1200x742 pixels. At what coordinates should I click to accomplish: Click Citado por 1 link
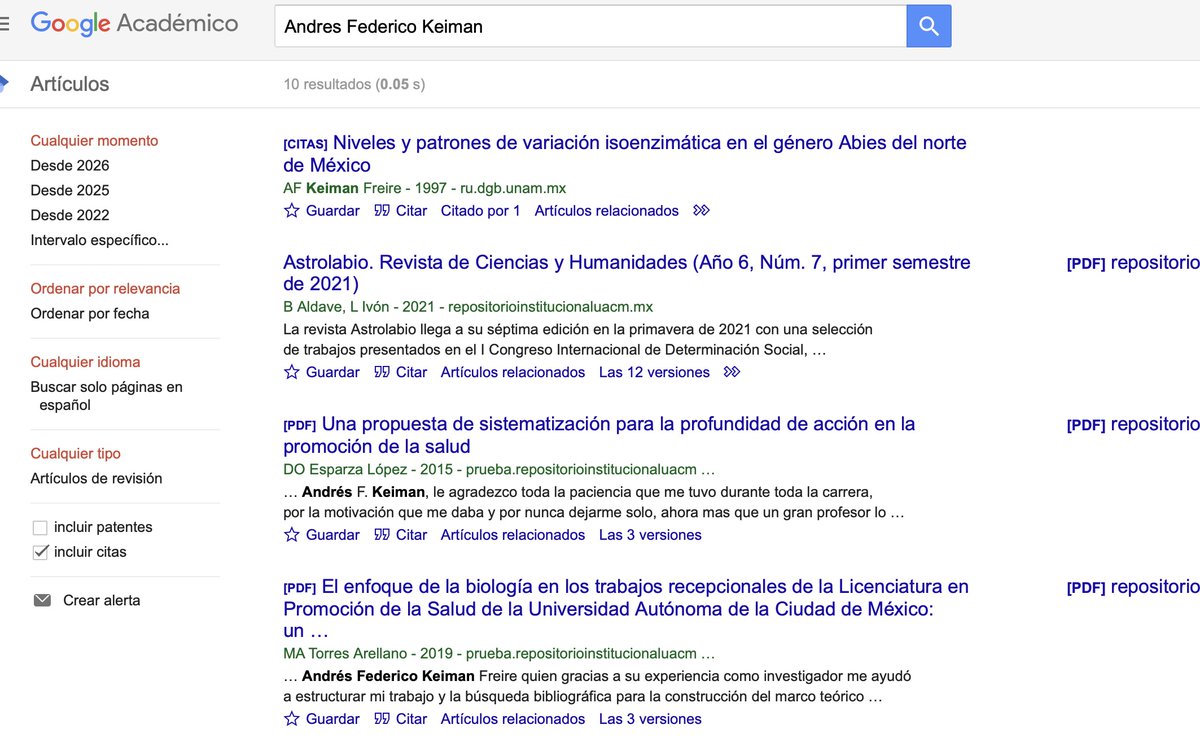pyautogui.click(x=481, y=211)
